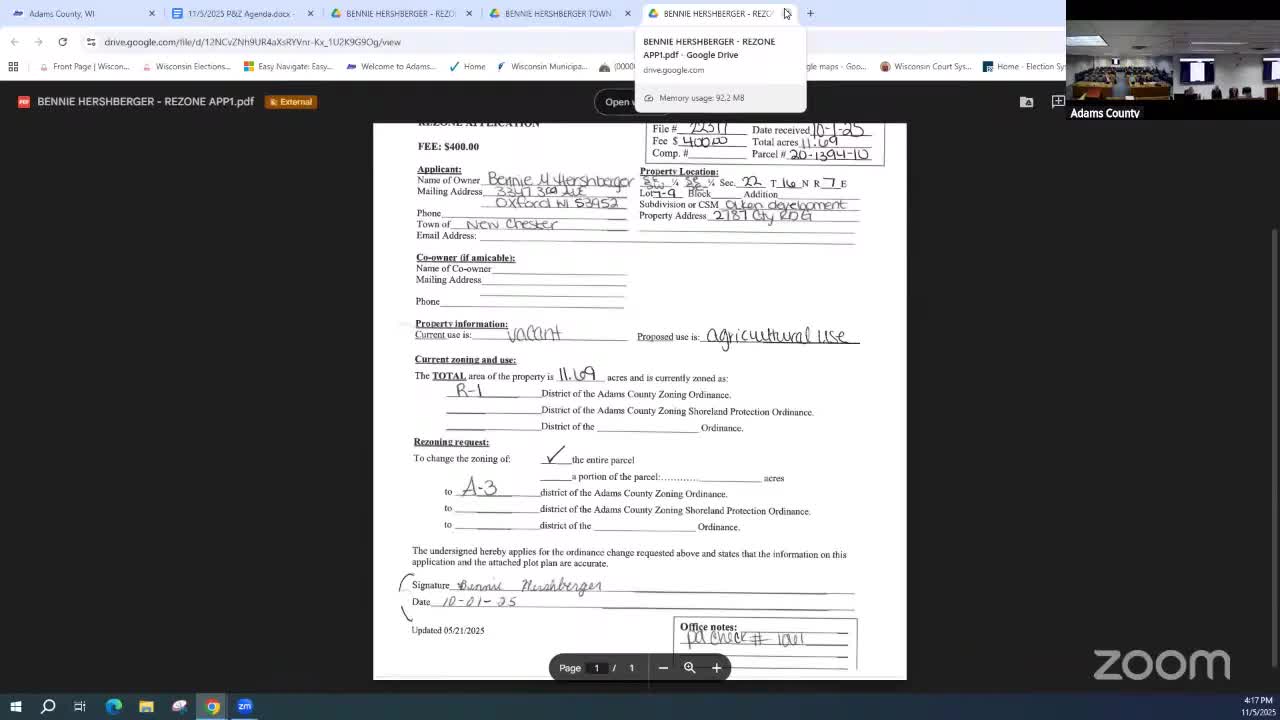This screenshot has width=1280, height=720.
Task: Open Easy Navigate bookmark
Action: coord(288,67)
